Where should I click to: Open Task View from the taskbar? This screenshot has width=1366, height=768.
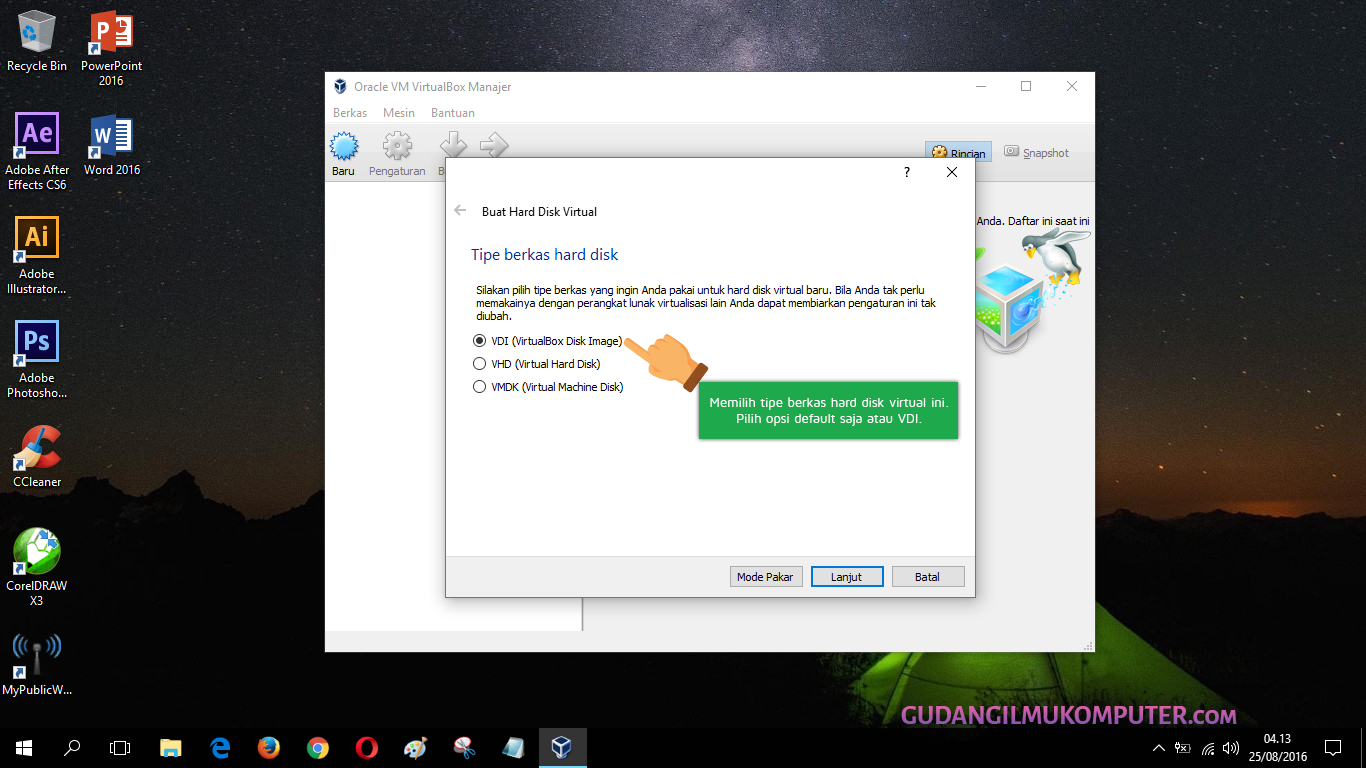pyautogui.click(x=120, y=748)
